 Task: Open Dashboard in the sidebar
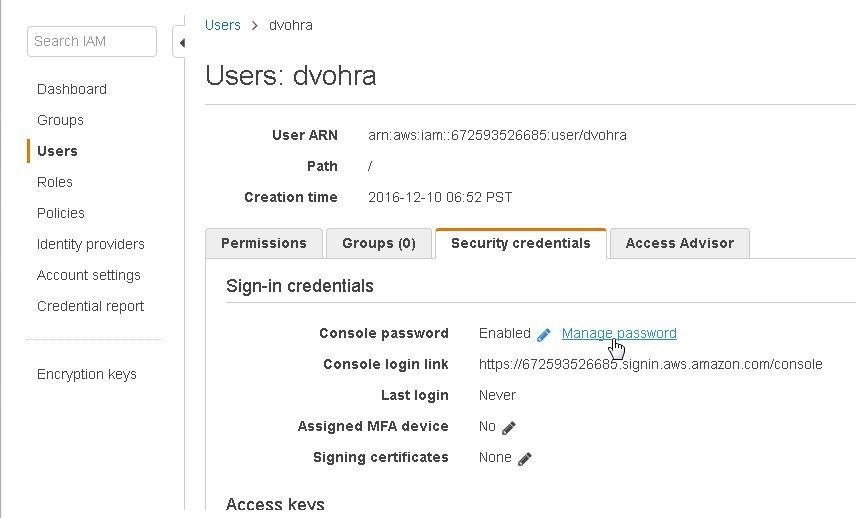point(72,90)
